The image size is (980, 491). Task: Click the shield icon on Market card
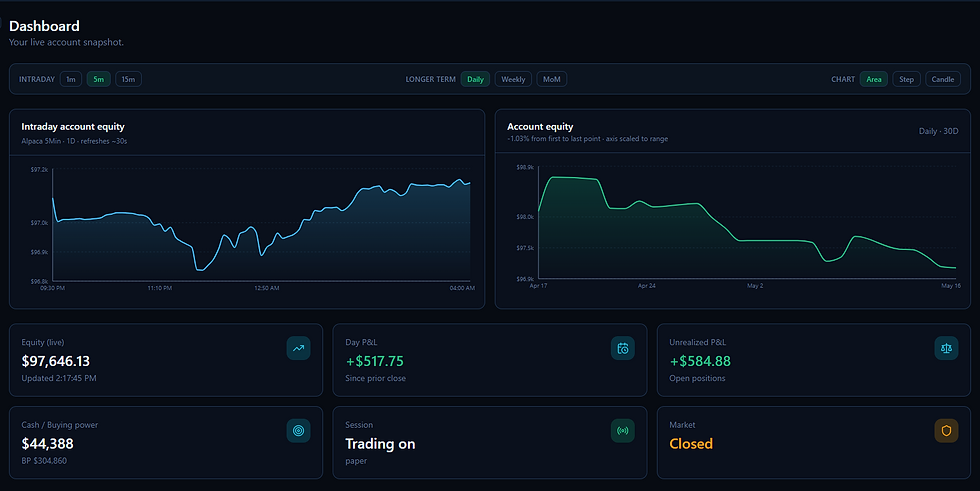tap(946, 430)
